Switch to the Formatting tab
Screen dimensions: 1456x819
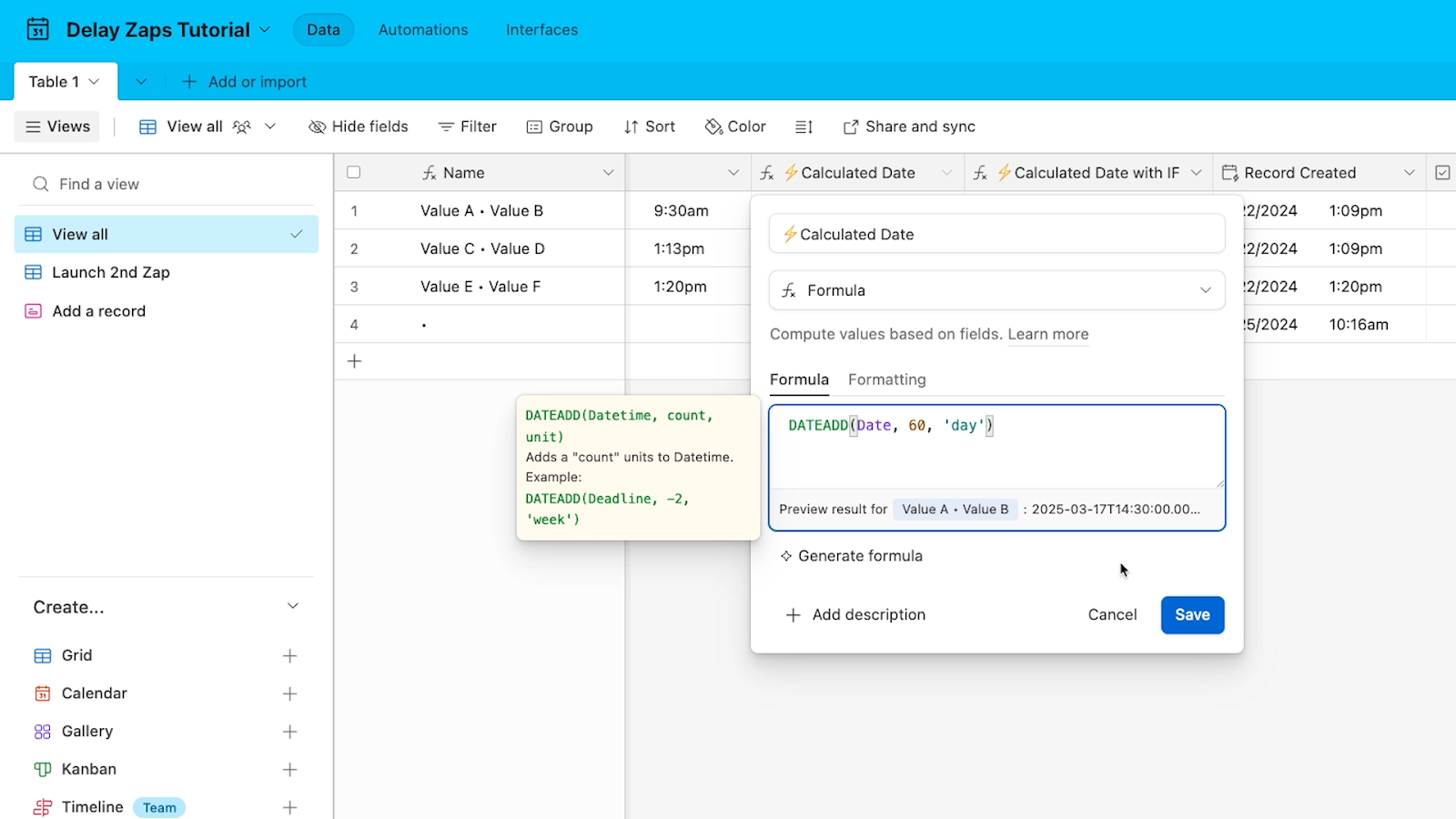[x=886, y=379]
